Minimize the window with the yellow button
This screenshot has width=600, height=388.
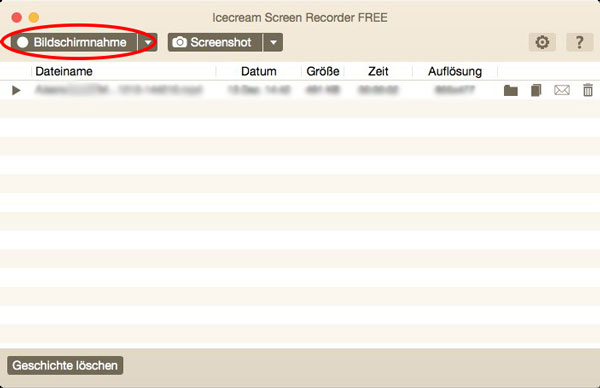pyautogui.click(x=34, y=17)
